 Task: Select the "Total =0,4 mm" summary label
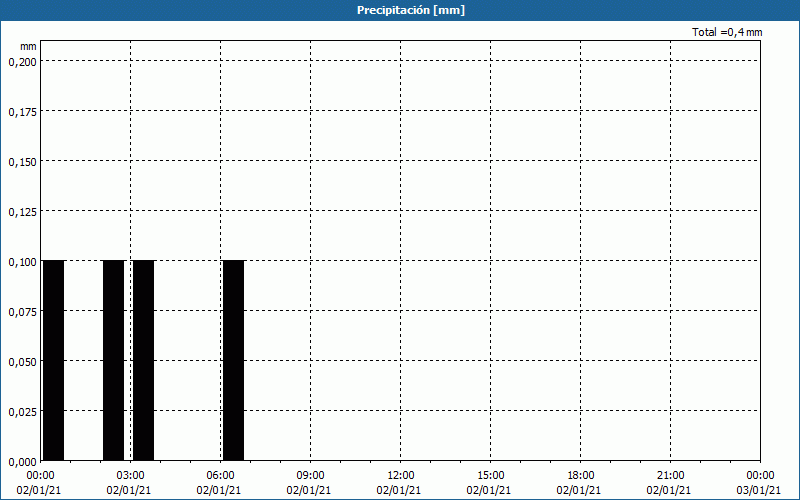(727, 32)
